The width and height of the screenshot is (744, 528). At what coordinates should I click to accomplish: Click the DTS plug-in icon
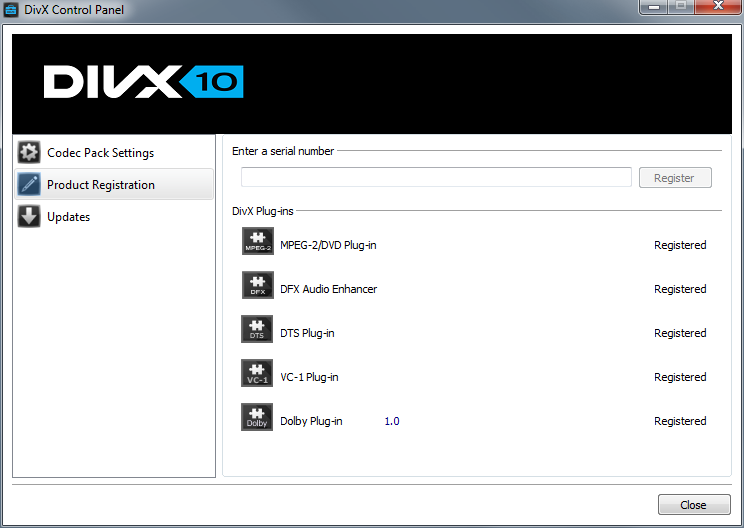257,330
